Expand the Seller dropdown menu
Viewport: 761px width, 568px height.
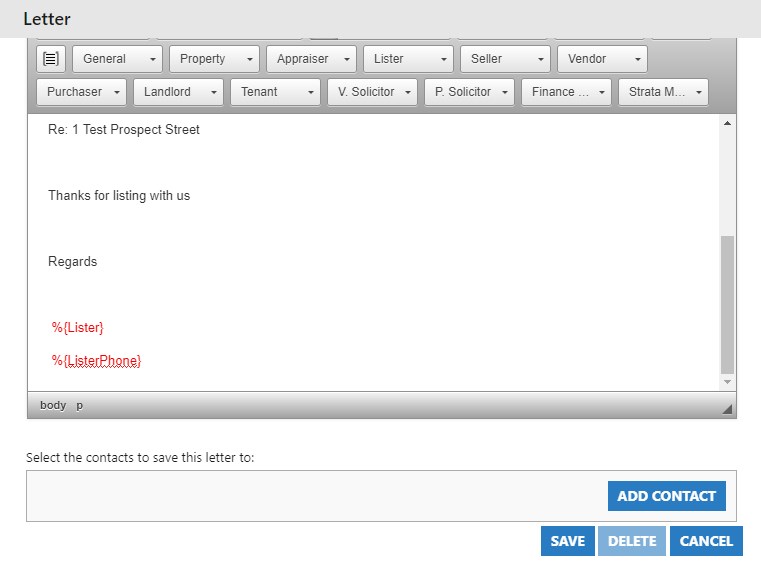[x=505, y=59]
